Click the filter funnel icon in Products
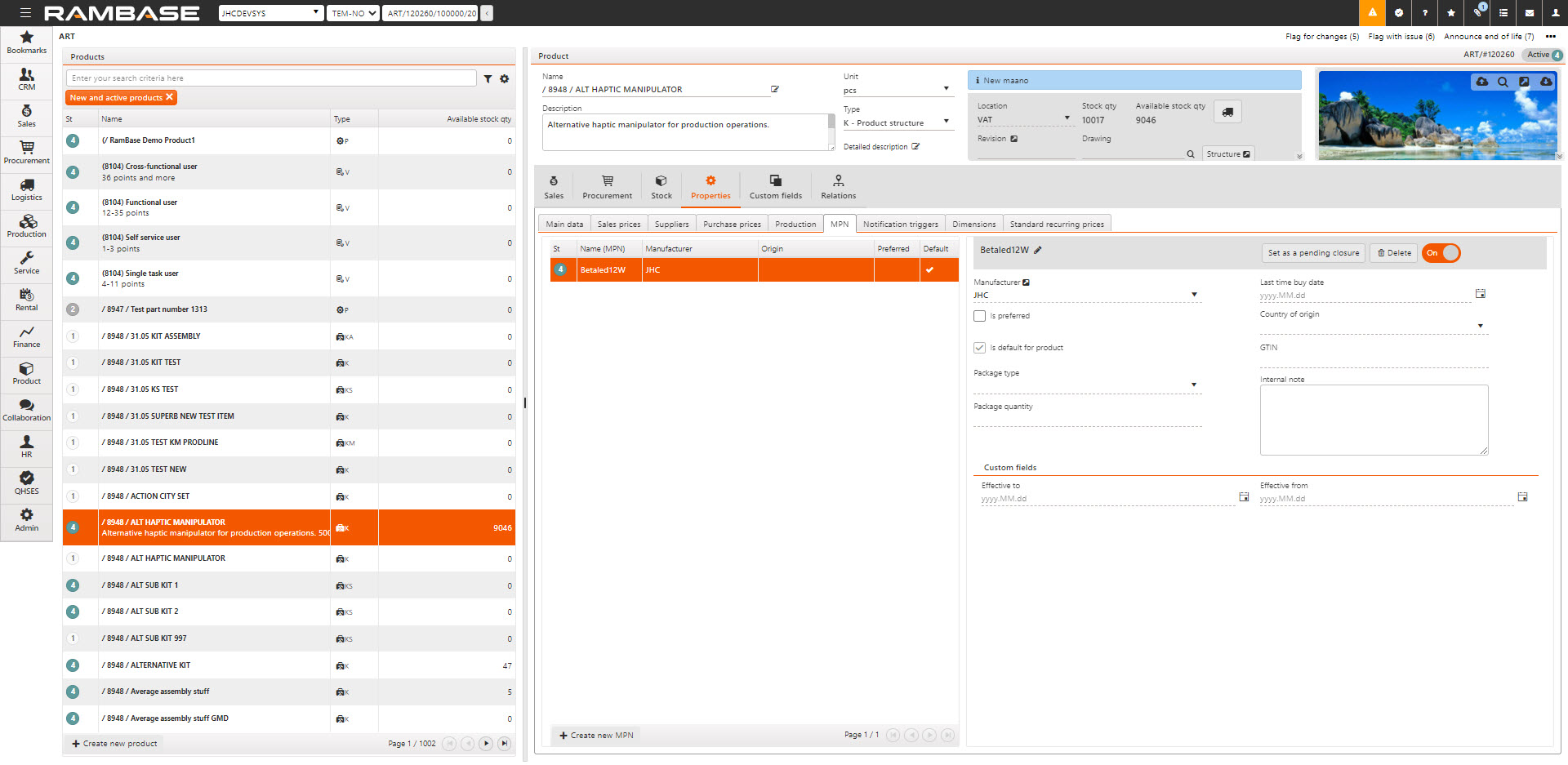The width and height of the screenshot is (1568, 765). (x=488, y=78)
